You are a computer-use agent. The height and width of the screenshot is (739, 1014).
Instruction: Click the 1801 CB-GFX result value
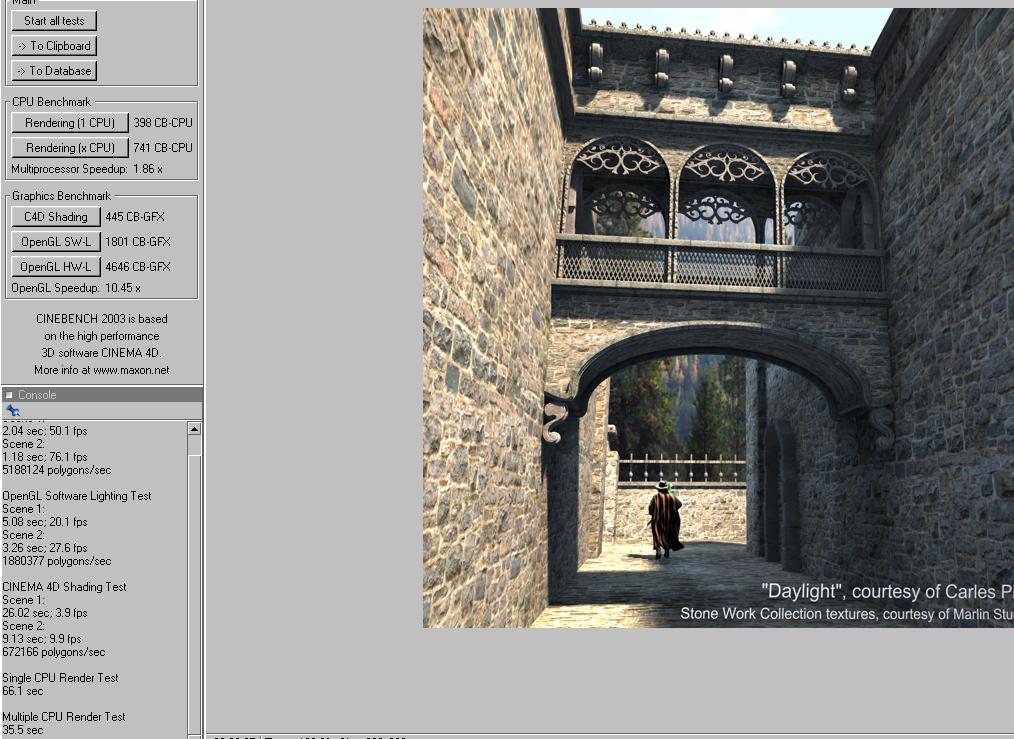(x=138, y=242)
